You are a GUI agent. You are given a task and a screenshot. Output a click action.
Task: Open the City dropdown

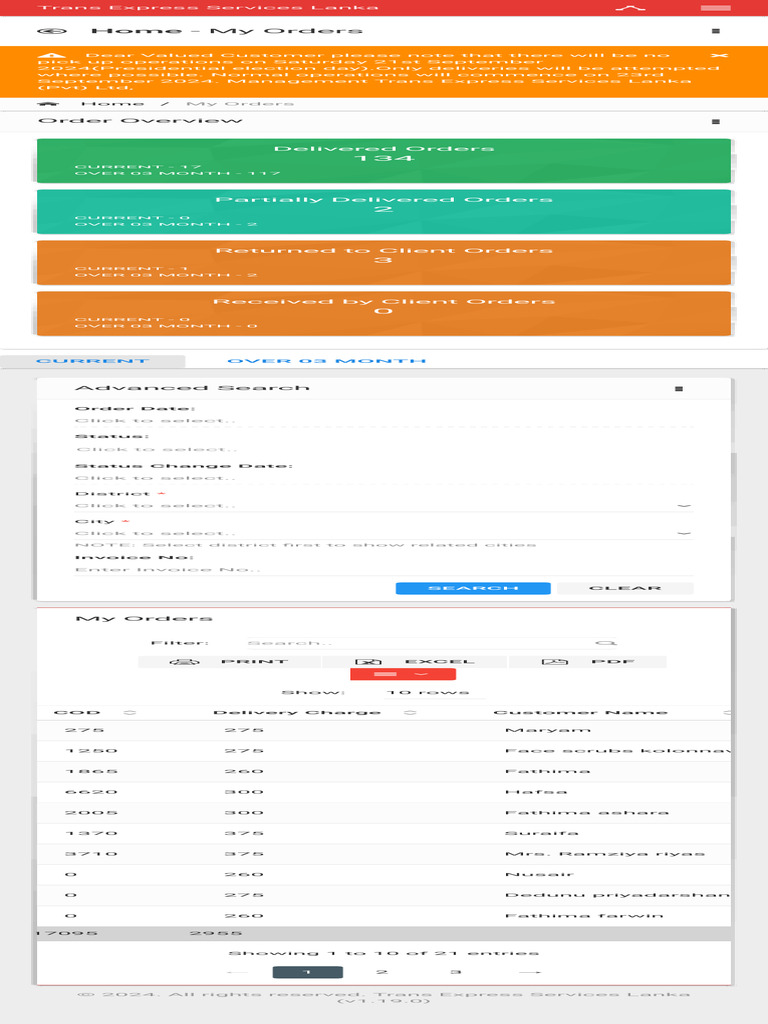coord(383,533)
